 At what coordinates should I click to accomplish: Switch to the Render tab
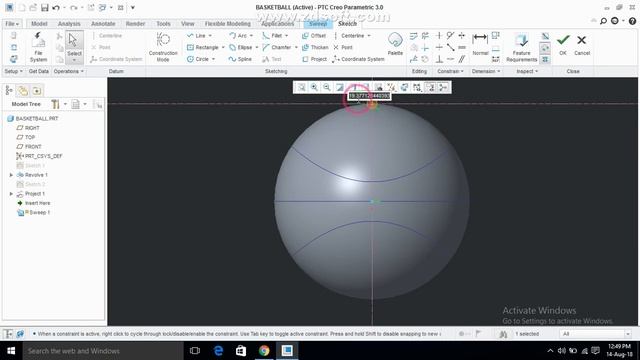[x=135, y=24]
